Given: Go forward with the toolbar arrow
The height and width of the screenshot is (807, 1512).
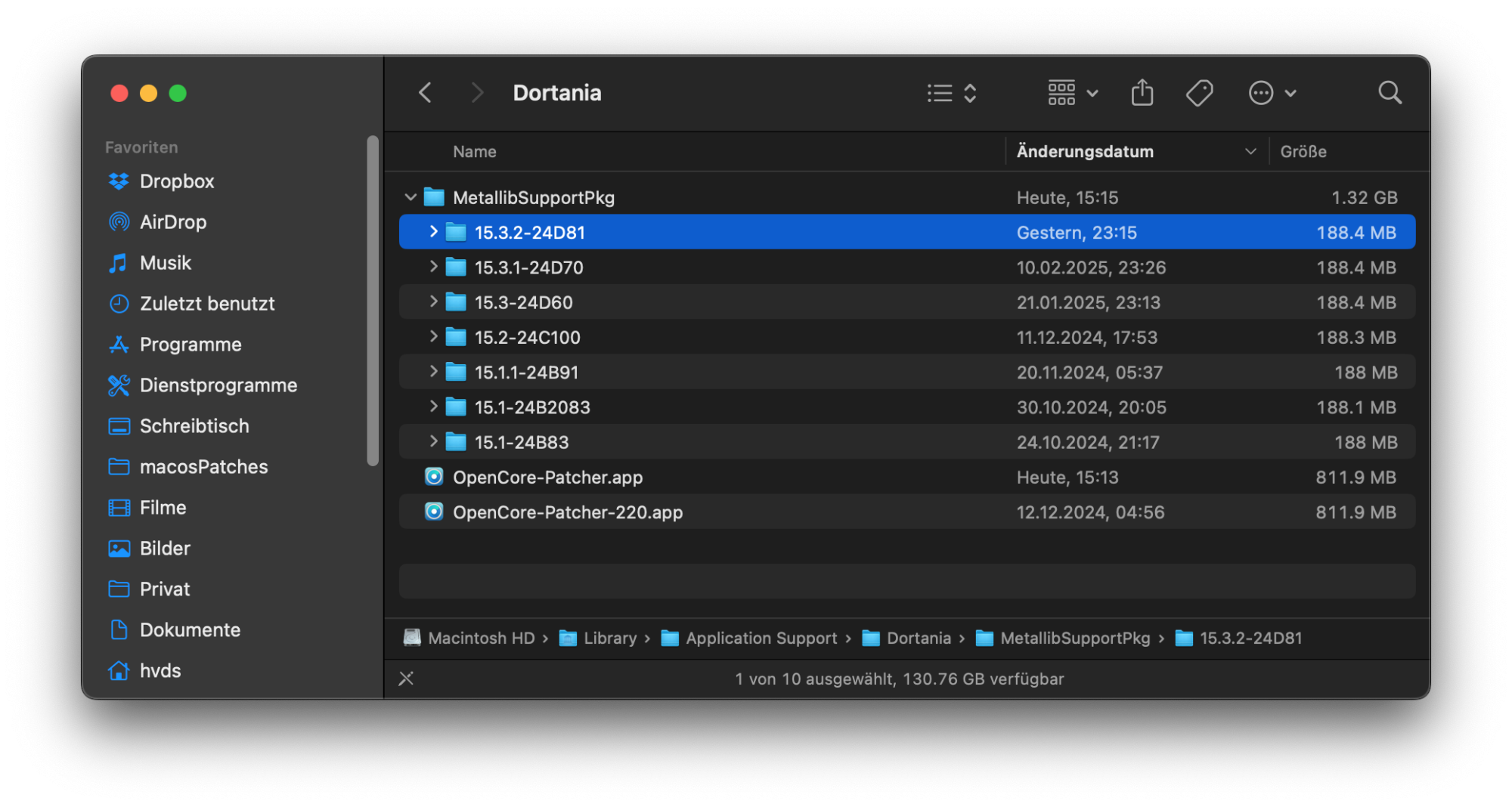Looking at the screenshot, I should click(x=476, y=93).
